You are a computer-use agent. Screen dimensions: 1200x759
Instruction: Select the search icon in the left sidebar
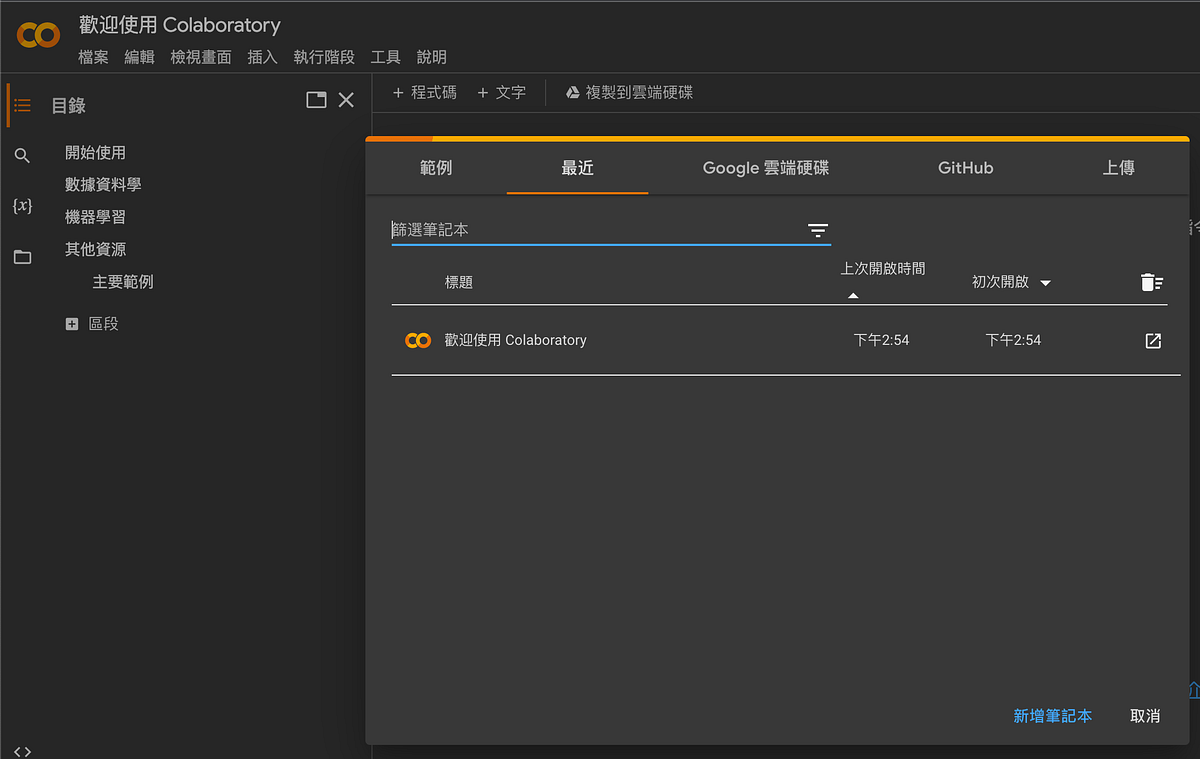tap(22, 155)
